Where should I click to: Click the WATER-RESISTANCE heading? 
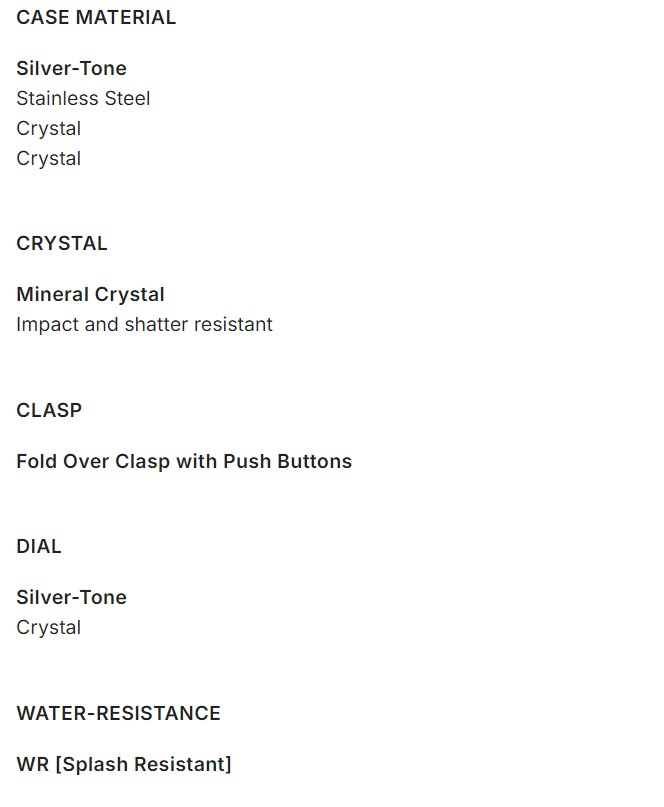pos(118,713)
